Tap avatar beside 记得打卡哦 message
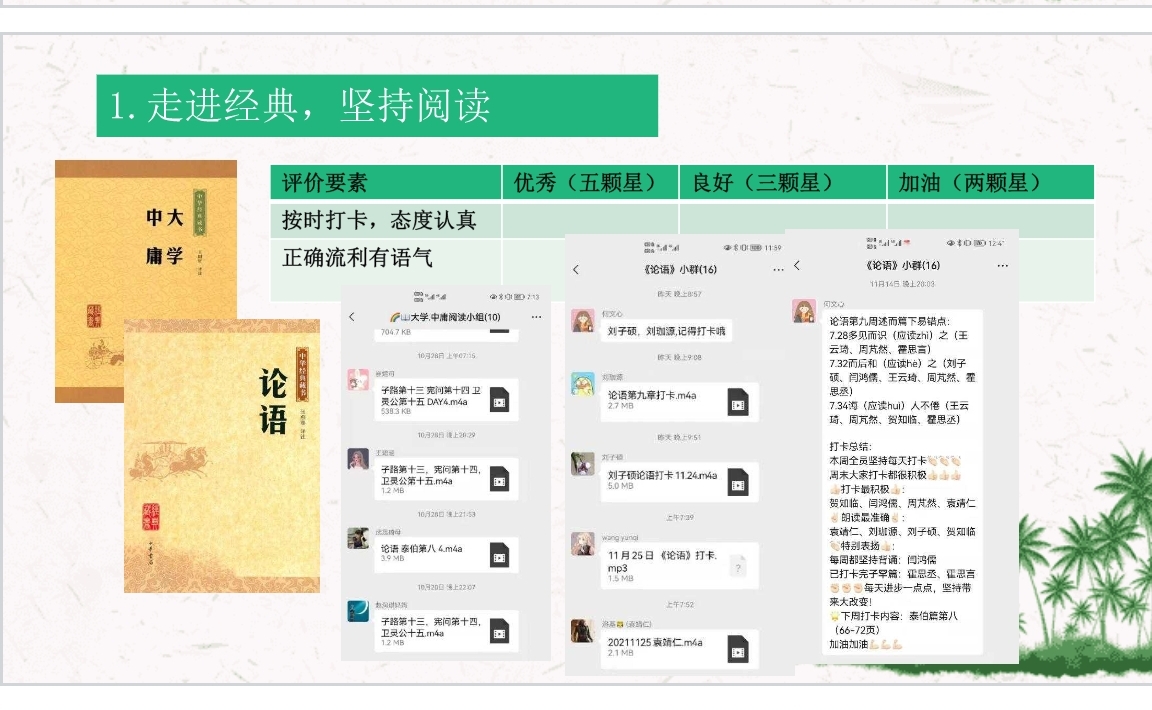 point(583,321)
